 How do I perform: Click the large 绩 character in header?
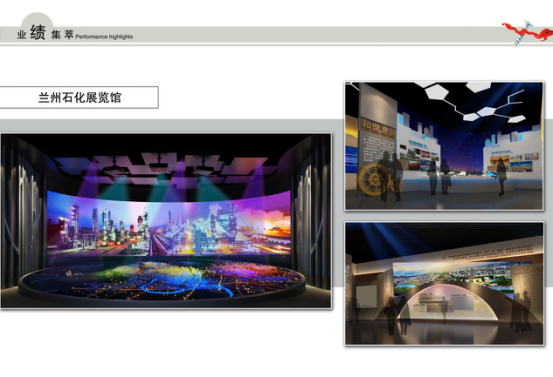click(x=38, y=32)
